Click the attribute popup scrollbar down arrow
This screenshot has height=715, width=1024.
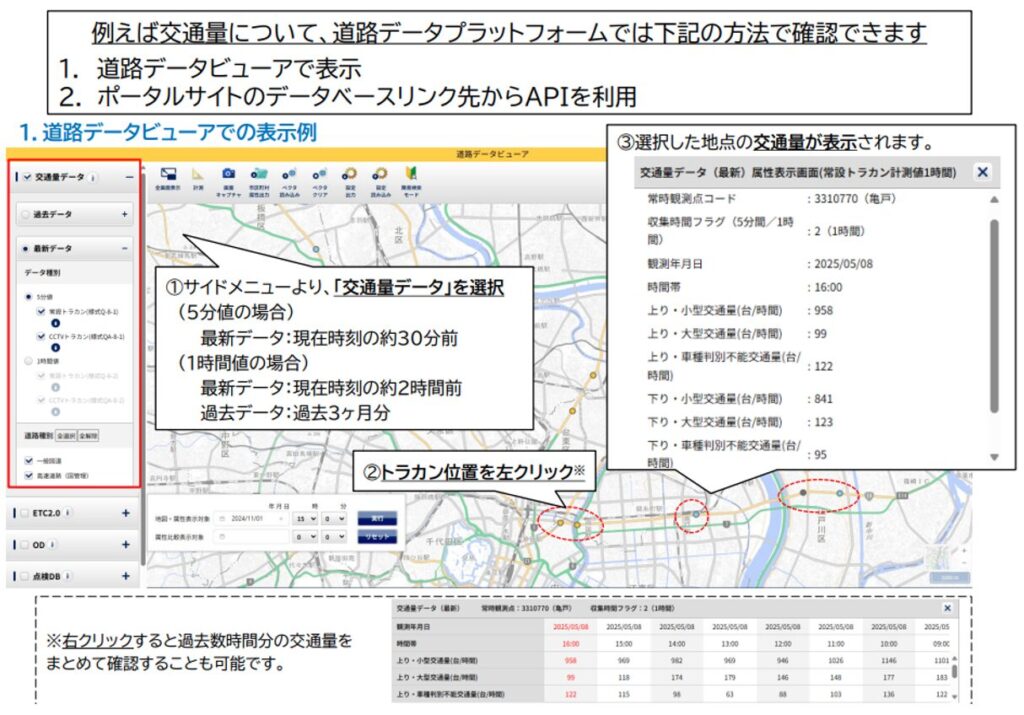[x=994, y=457]
